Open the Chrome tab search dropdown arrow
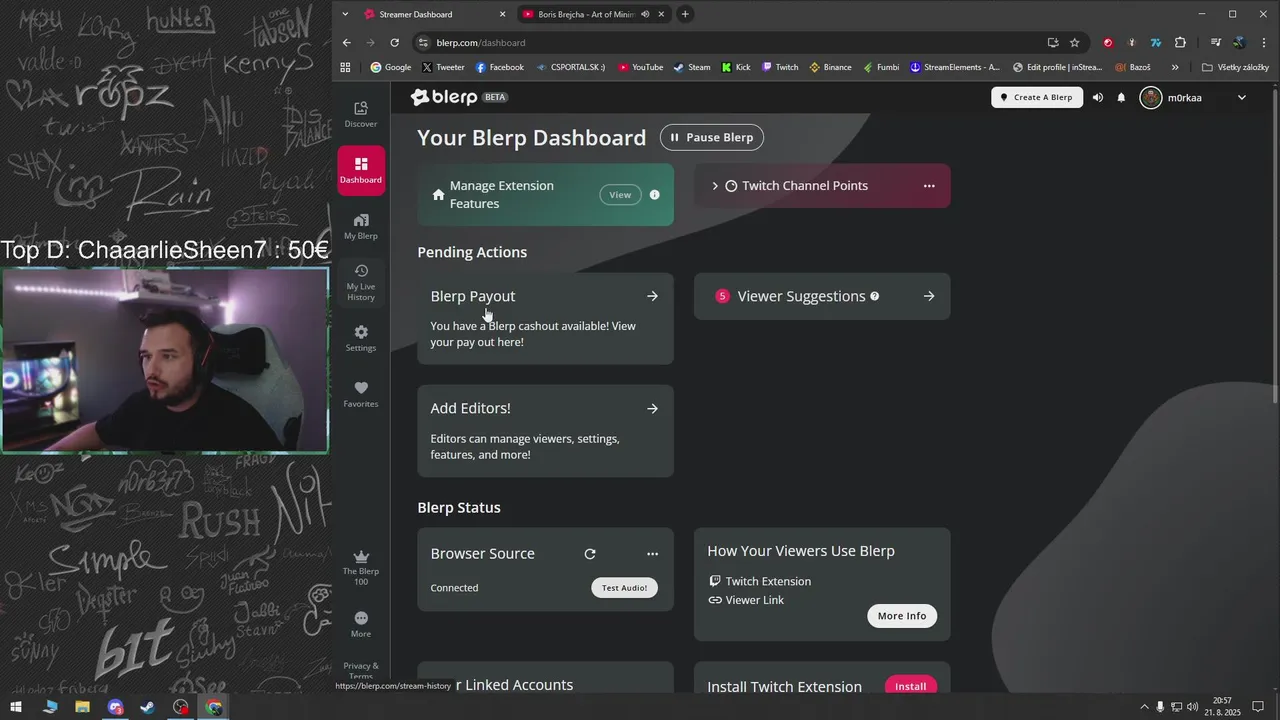Image resolution: width=1280 pixels, height=720 pixels. tap(345, 14)
